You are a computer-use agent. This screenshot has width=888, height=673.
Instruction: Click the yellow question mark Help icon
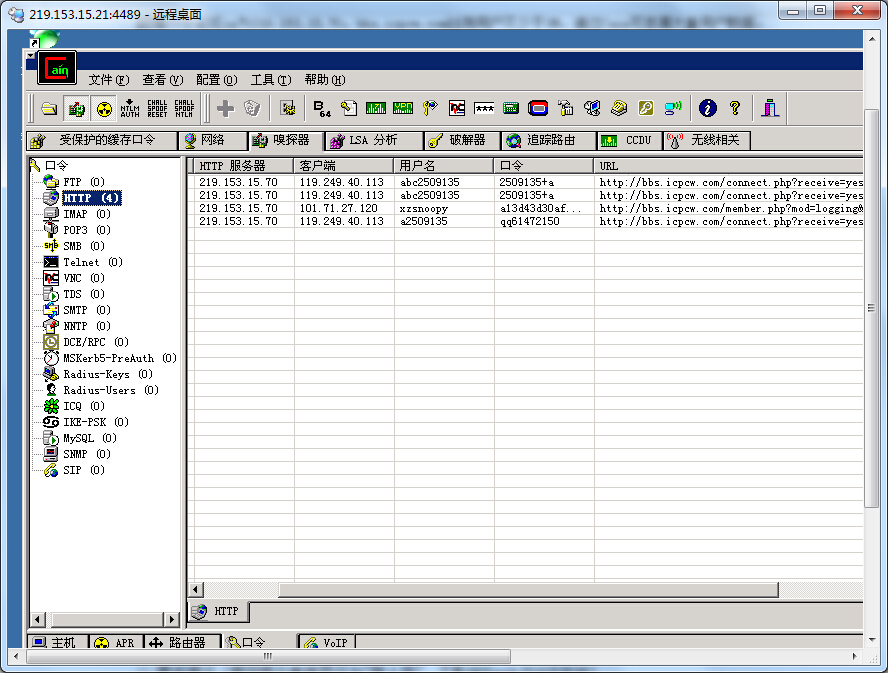735,108
